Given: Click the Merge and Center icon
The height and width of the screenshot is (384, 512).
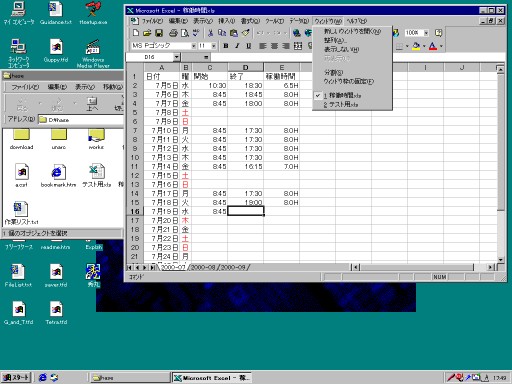Looking at the screenshot, I should click(x=298, y=46).
